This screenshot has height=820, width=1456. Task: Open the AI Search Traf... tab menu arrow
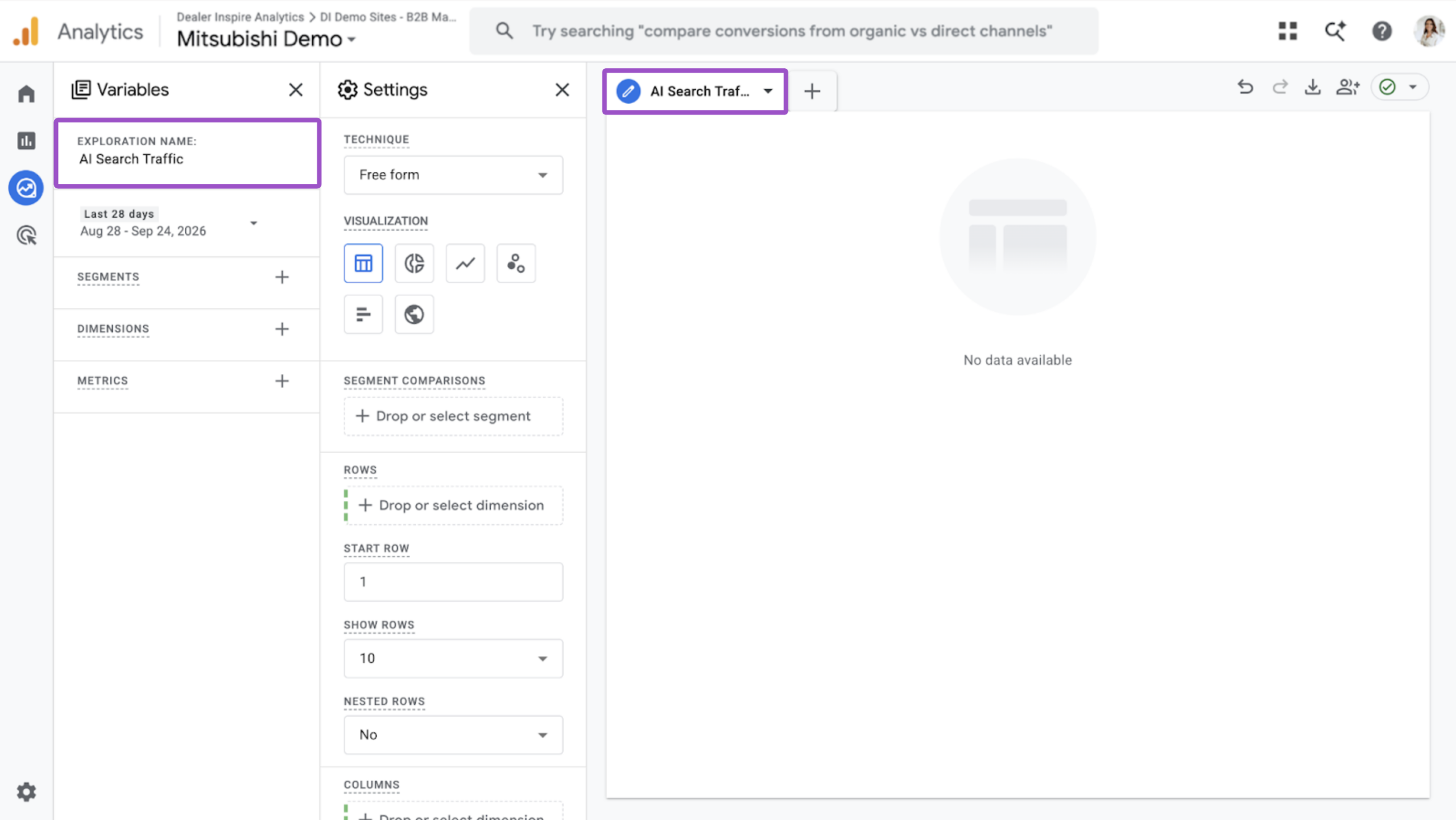click(768, 91)
